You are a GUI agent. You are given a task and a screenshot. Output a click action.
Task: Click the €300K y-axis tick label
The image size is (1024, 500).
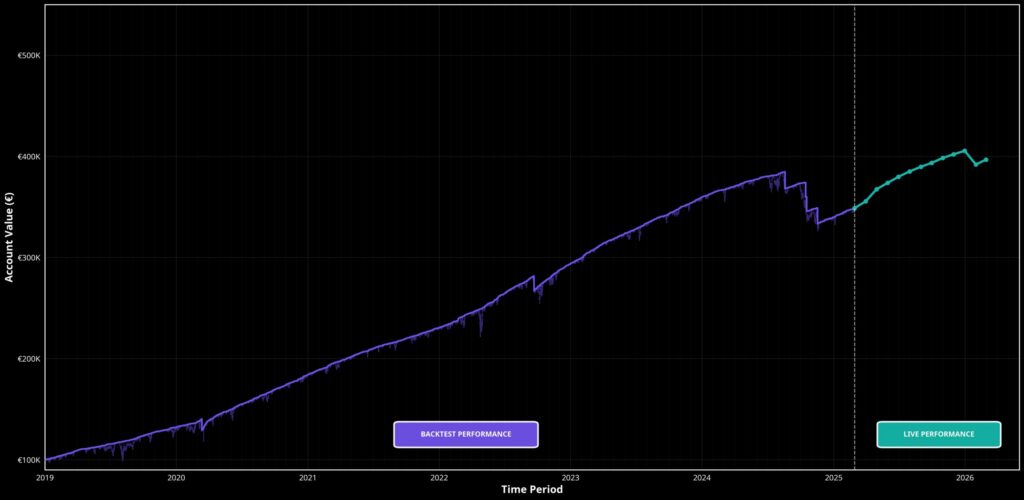[29, 258]
